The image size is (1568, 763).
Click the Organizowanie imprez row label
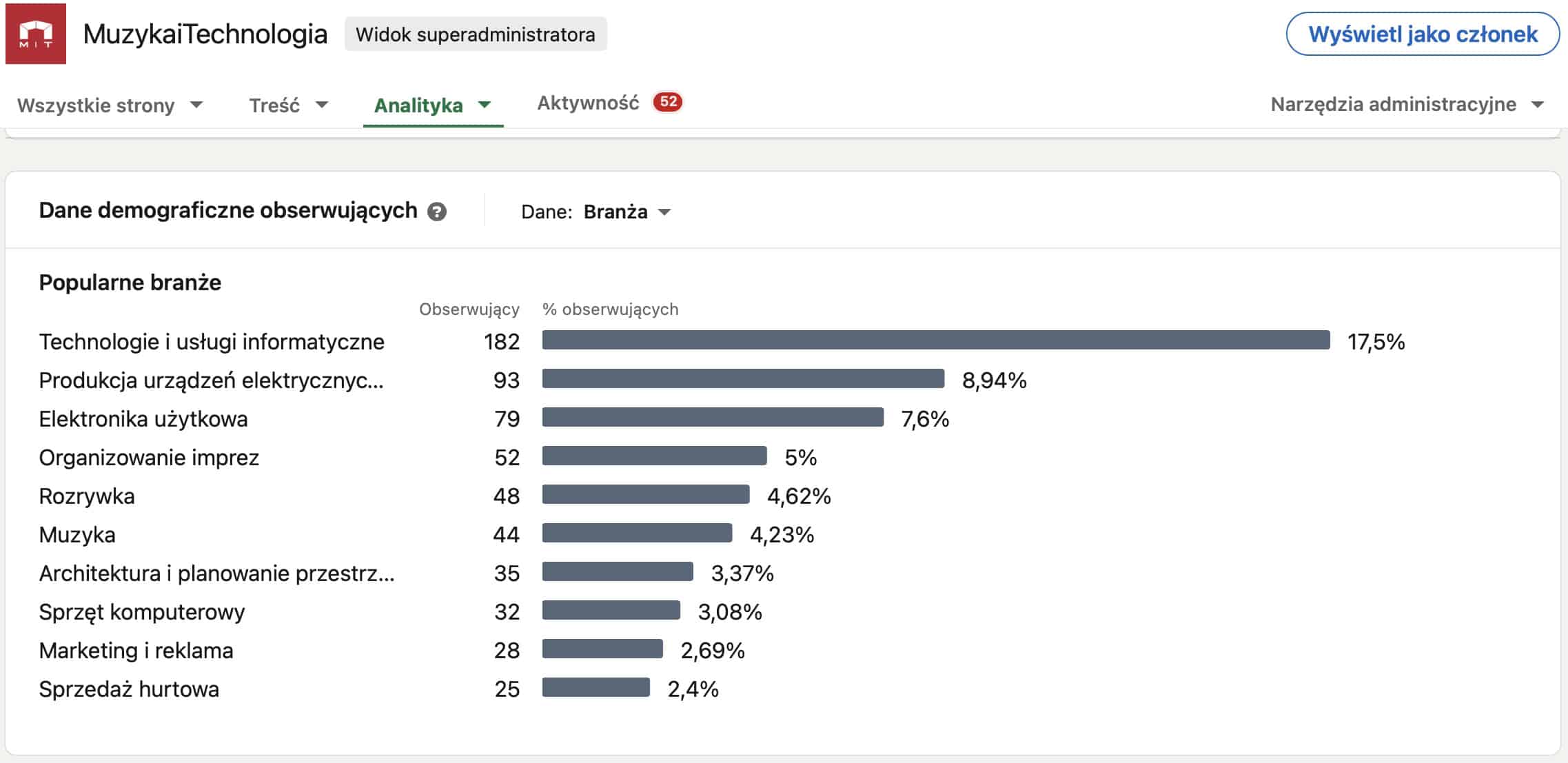coord(149,458)
